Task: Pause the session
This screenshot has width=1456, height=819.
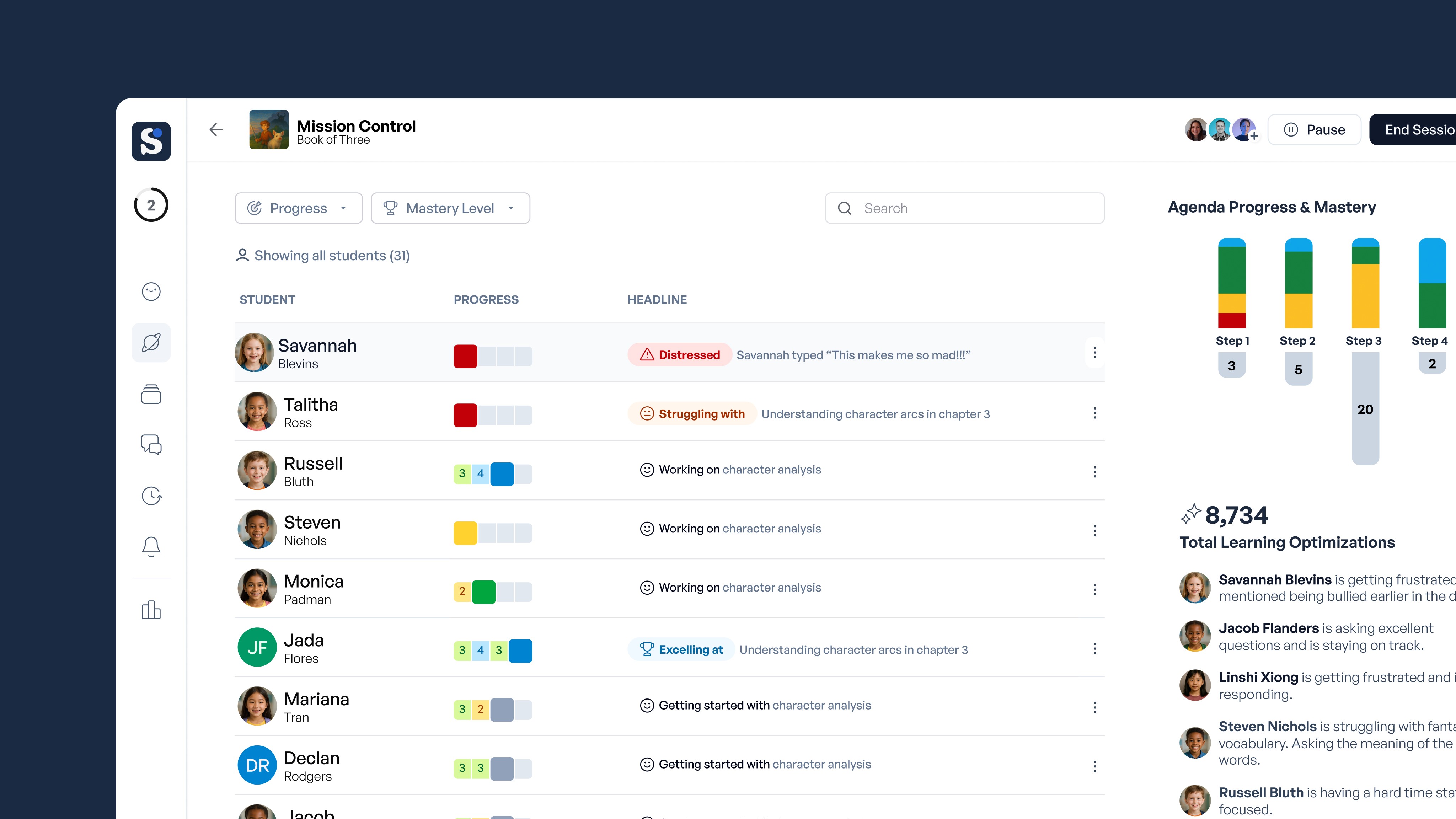Action: click(1314, 129)
